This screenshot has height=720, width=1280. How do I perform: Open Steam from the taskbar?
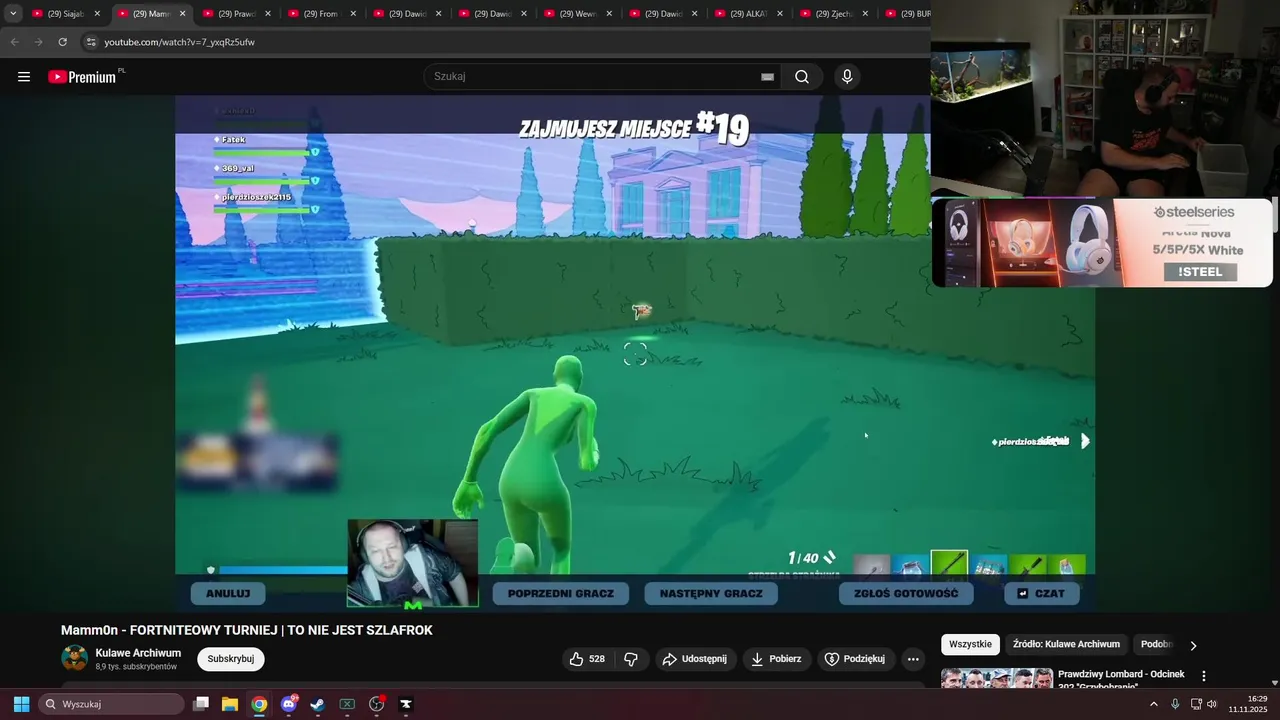(x=317, y=704)
